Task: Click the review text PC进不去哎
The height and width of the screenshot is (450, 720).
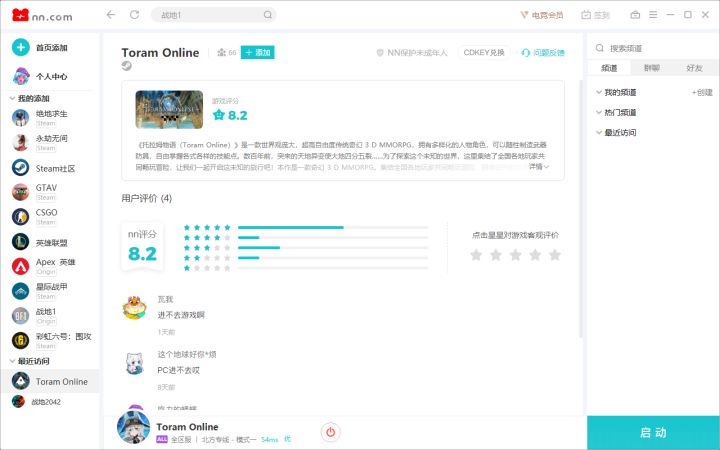Action: tap(179, 370)
